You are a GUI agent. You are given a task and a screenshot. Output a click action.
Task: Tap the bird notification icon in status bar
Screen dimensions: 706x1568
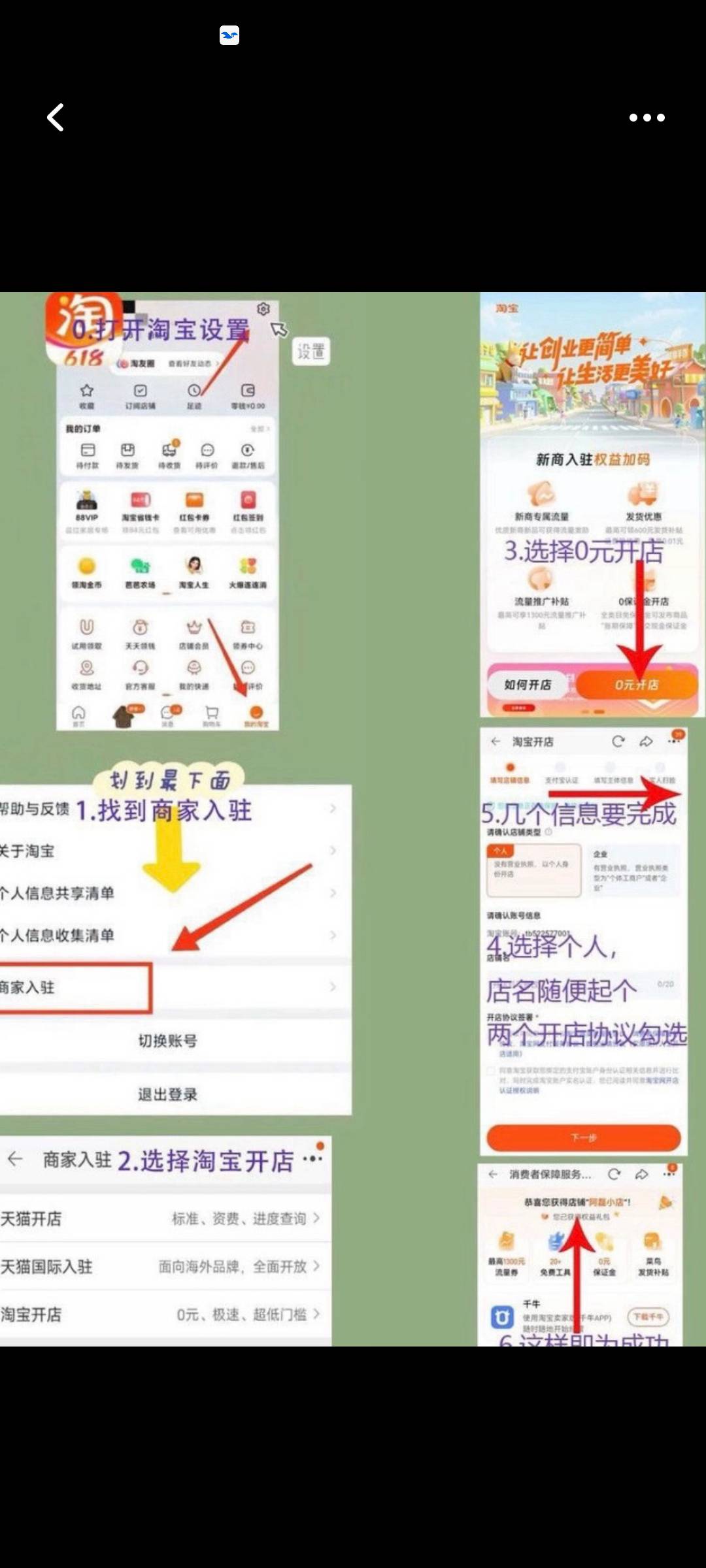point(229,35)
